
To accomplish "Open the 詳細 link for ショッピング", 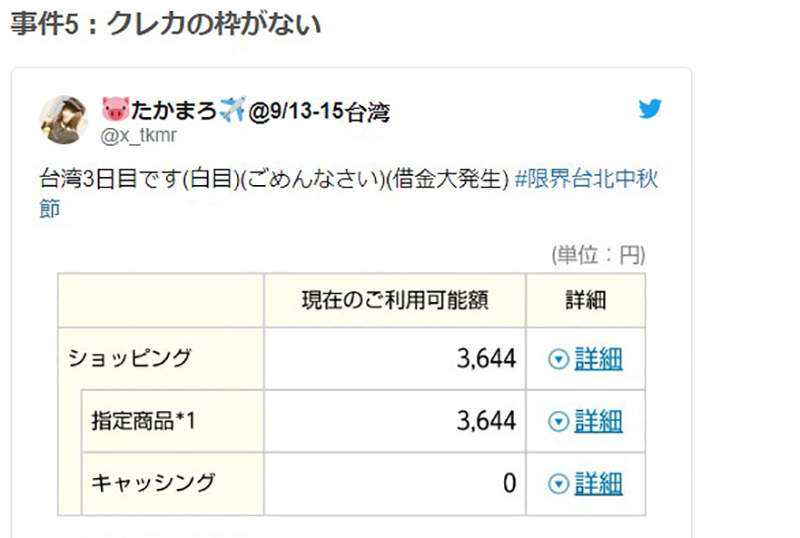I will (x=598, y=359).
